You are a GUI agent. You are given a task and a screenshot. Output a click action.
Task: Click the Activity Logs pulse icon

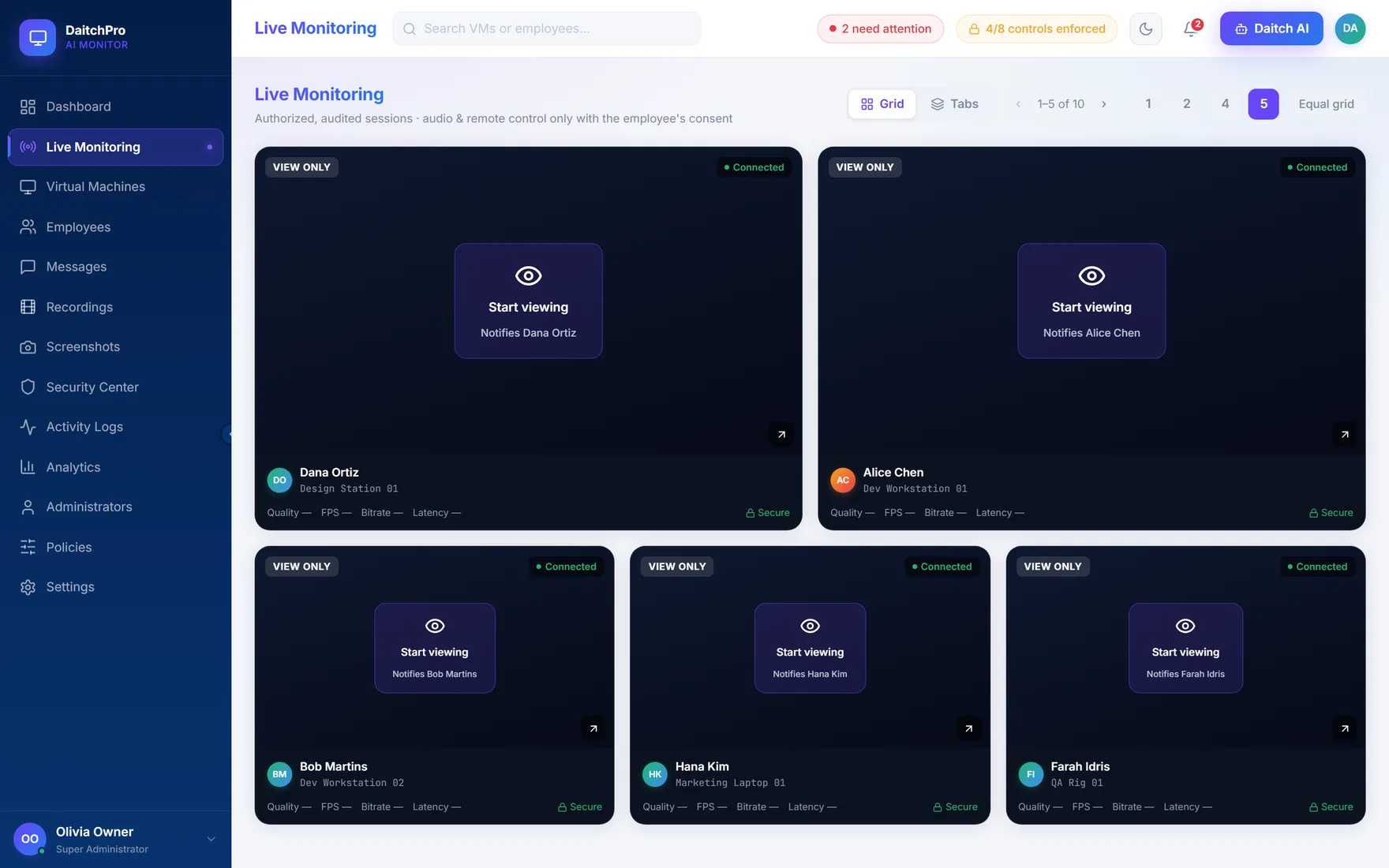pos(28,427)
